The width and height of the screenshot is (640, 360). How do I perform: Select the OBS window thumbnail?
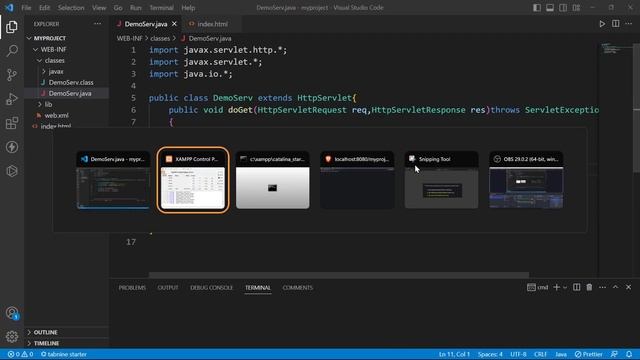(526, 180)
